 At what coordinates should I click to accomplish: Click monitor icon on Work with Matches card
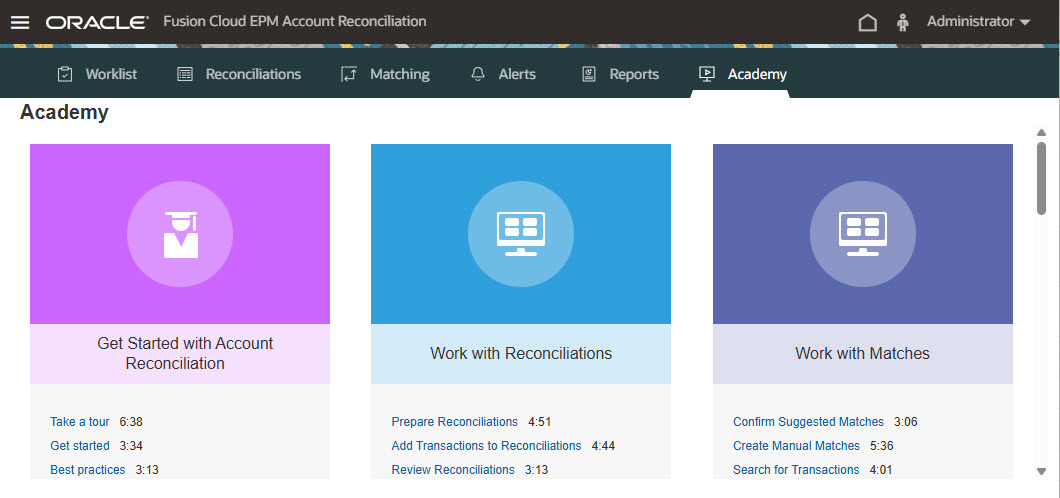click(x=863, y=234)
